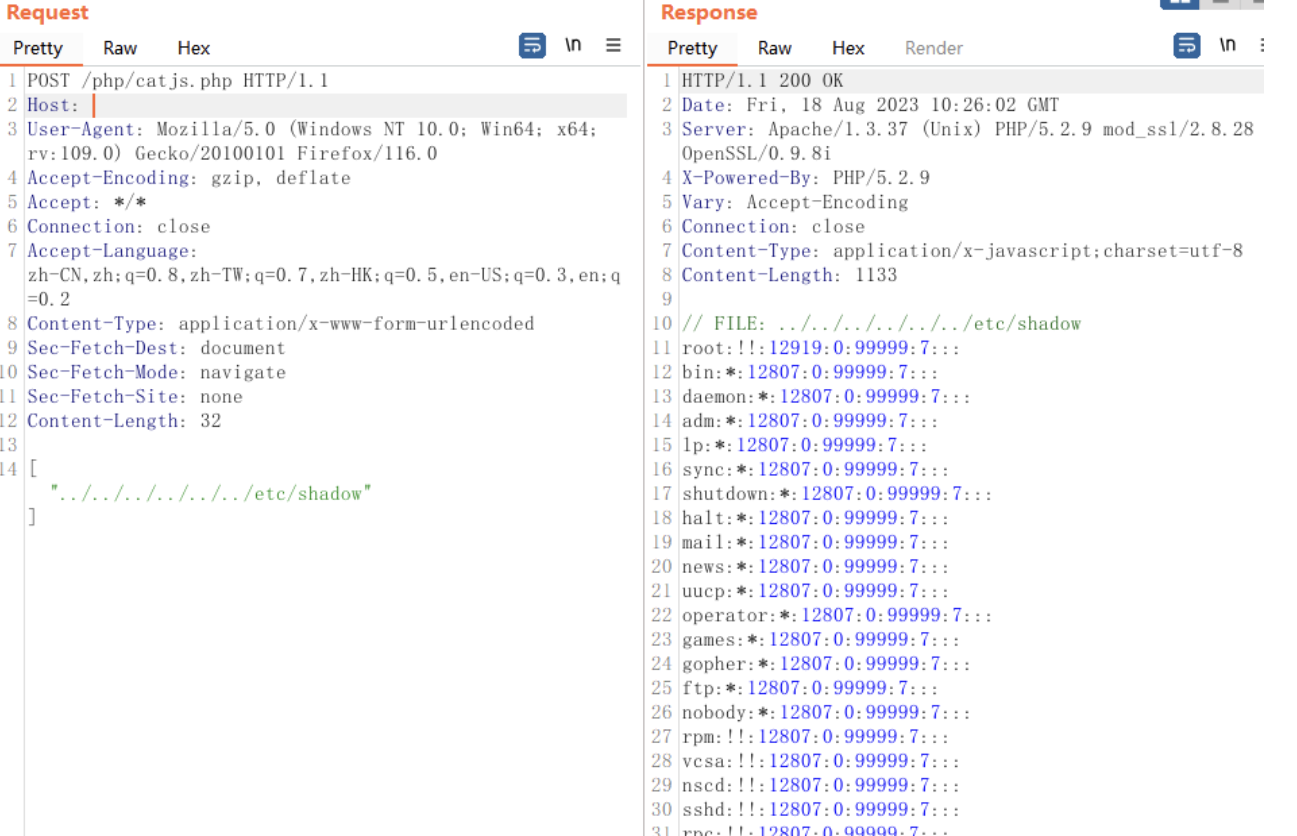
Task: Click the HTTP/1.1 200 OK status line
Action: point(762,81)
